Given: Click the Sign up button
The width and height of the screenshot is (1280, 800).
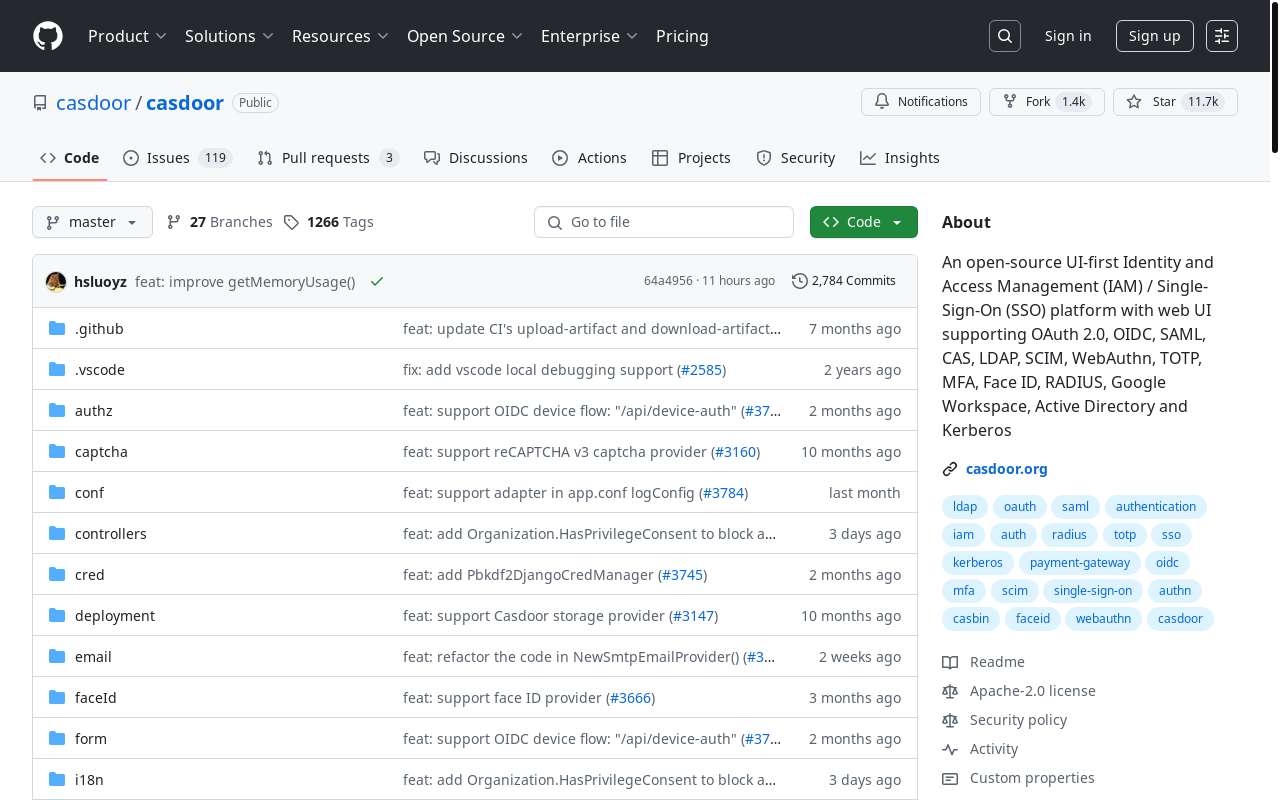Looking at the screenshot, I should tap(1154, 36).
